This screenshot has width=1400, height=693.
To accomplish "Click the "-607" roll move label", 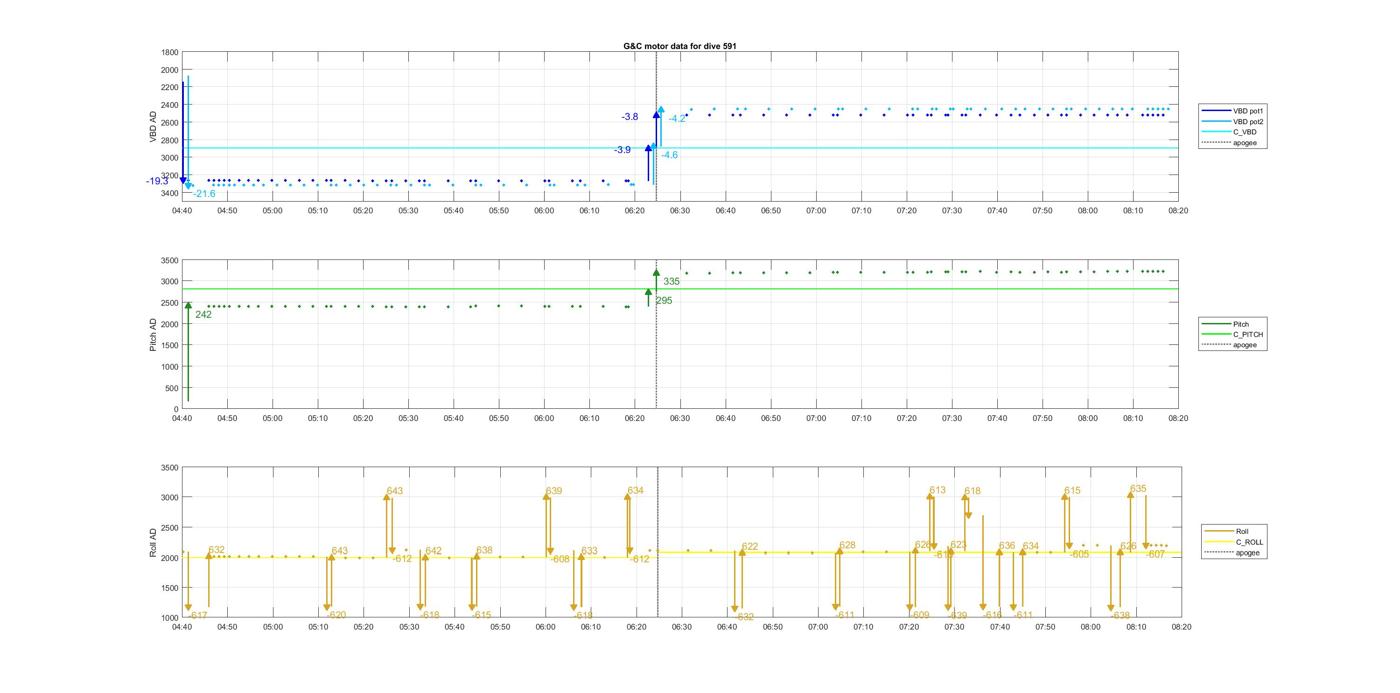I will coord(1155,554).
